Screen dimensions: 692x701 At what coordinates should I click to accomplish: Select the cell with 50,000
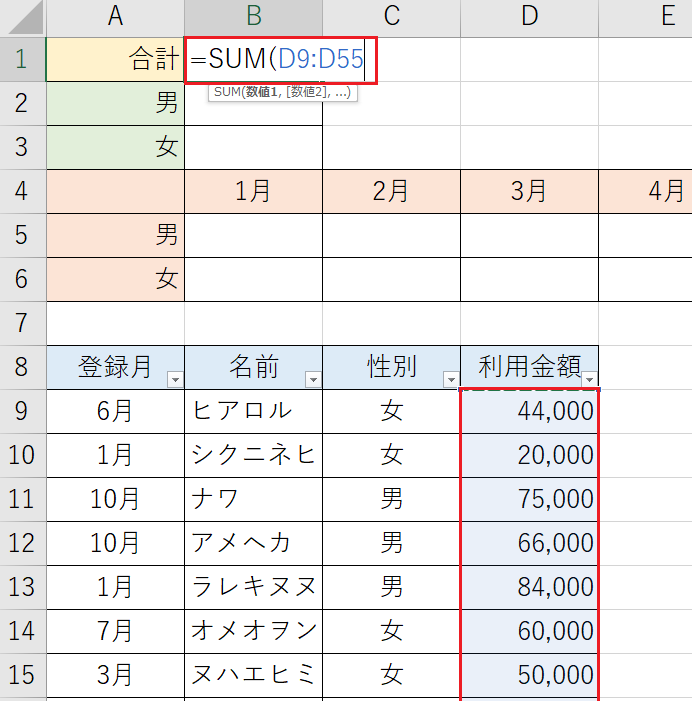pyautogui.click(x=530, y=675)
